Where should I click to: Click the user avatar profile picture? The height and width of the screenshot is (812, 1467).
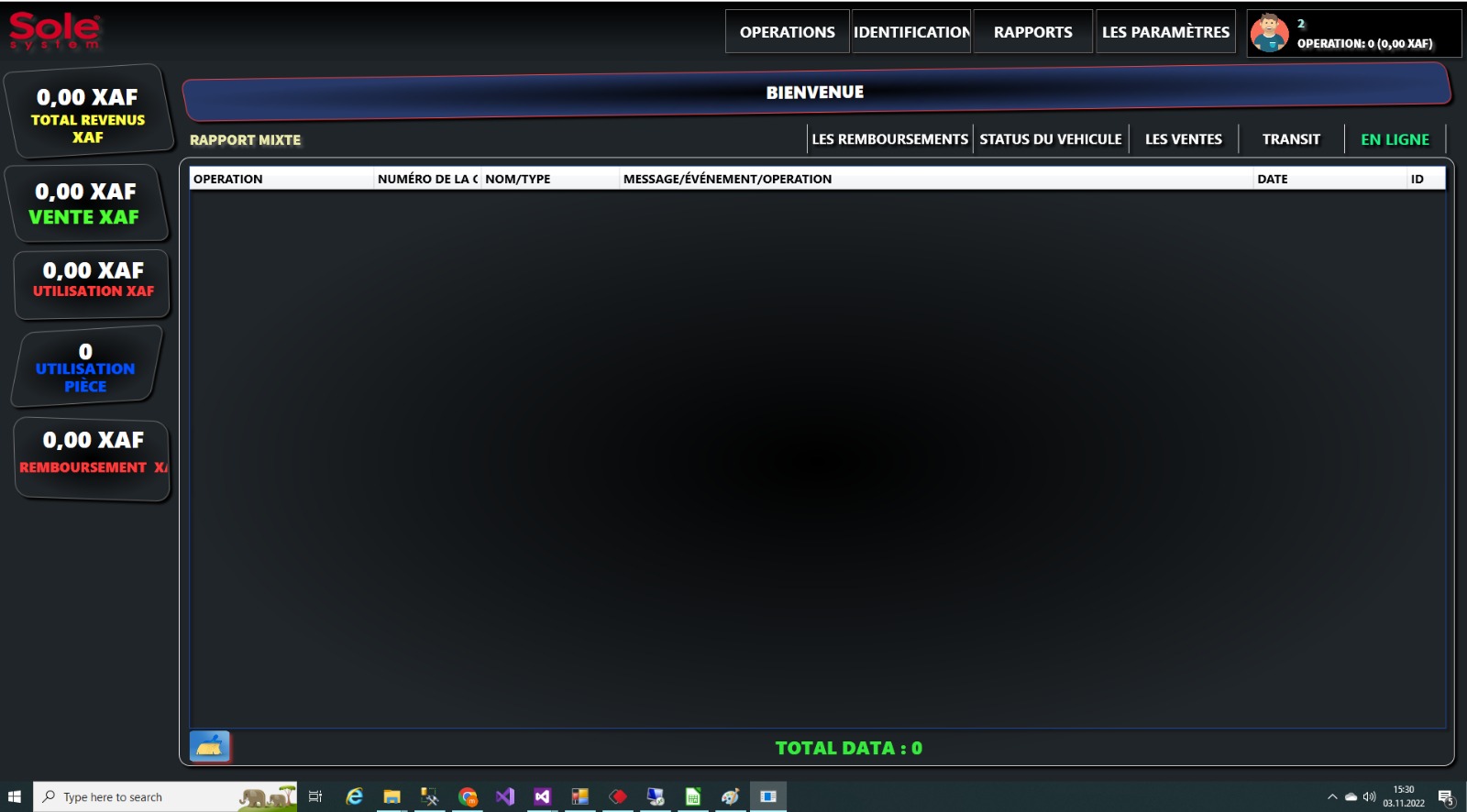1270,33
